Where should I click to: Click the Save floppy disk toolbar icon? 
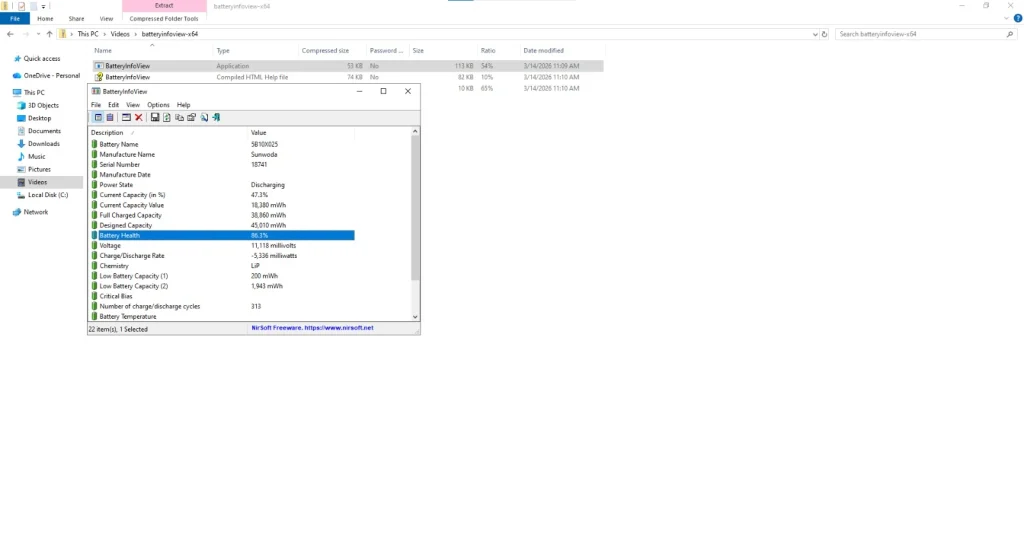pos(155,118)
